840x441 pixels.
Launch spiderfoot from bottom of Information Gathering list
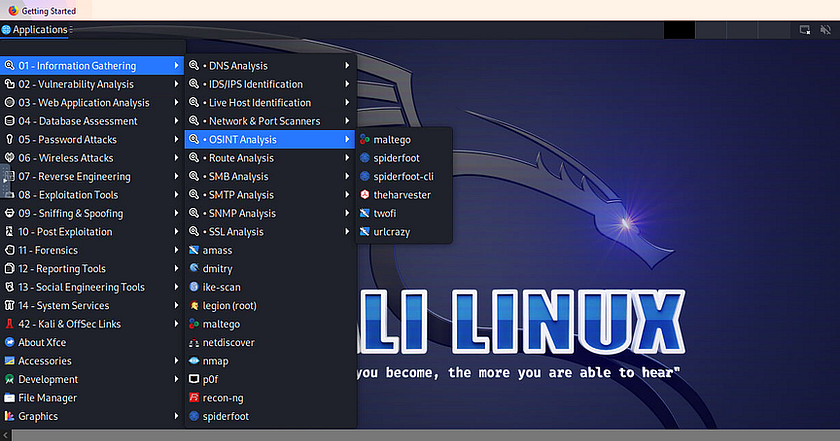[269, 416]
